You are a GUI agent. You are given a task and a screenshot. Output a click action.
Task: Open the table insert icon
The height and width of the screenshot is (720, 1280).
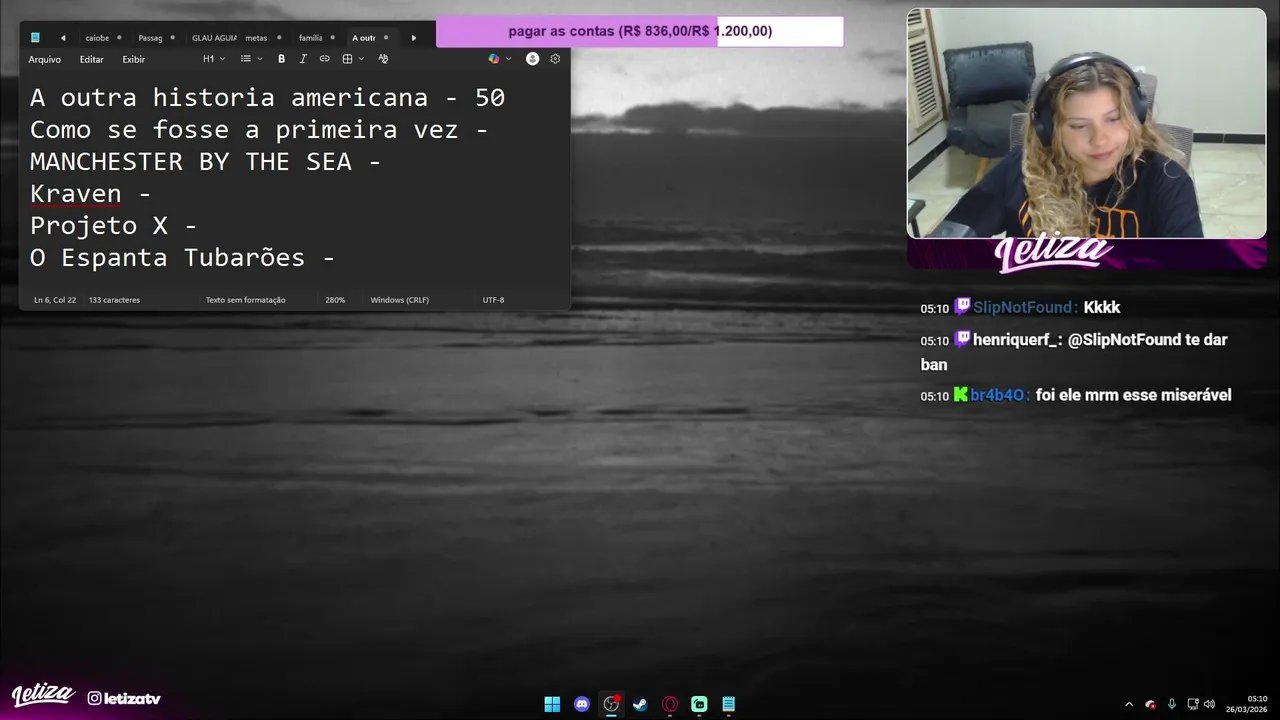tap(347, 59)
